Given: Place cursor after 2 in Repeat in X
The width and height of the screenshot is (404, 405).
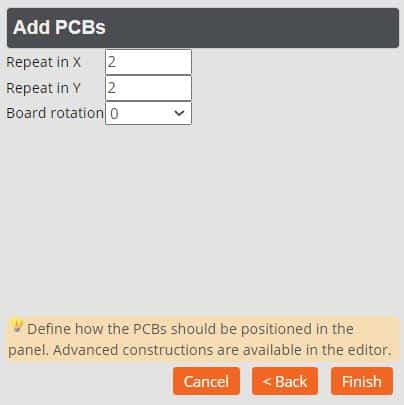Looking at the screenshot, I should tap(117, 62).
